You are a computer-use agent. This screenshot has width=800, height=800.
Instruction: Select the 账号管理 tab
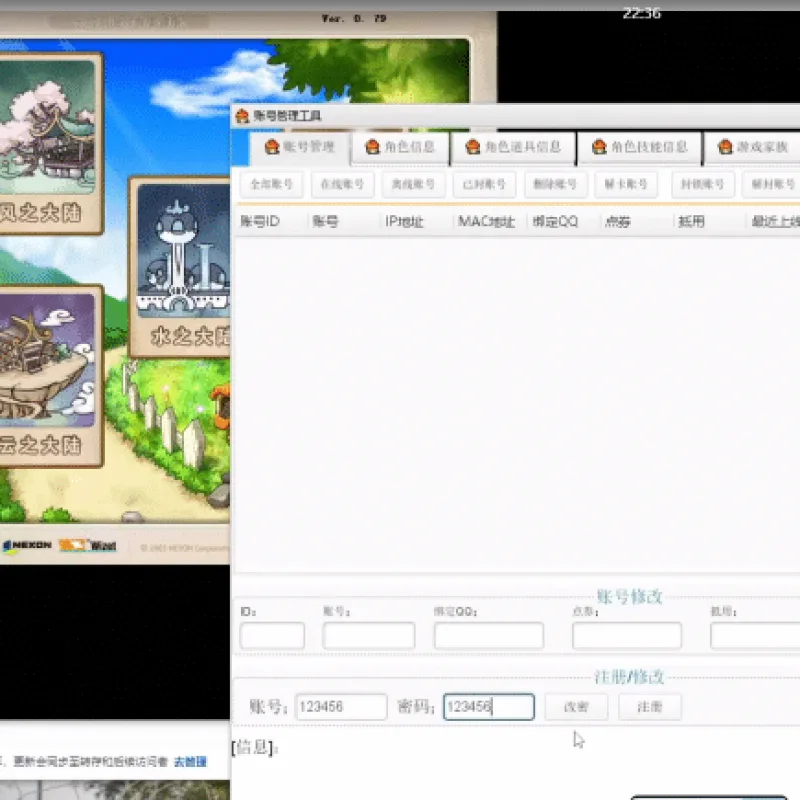pos(299,147)
